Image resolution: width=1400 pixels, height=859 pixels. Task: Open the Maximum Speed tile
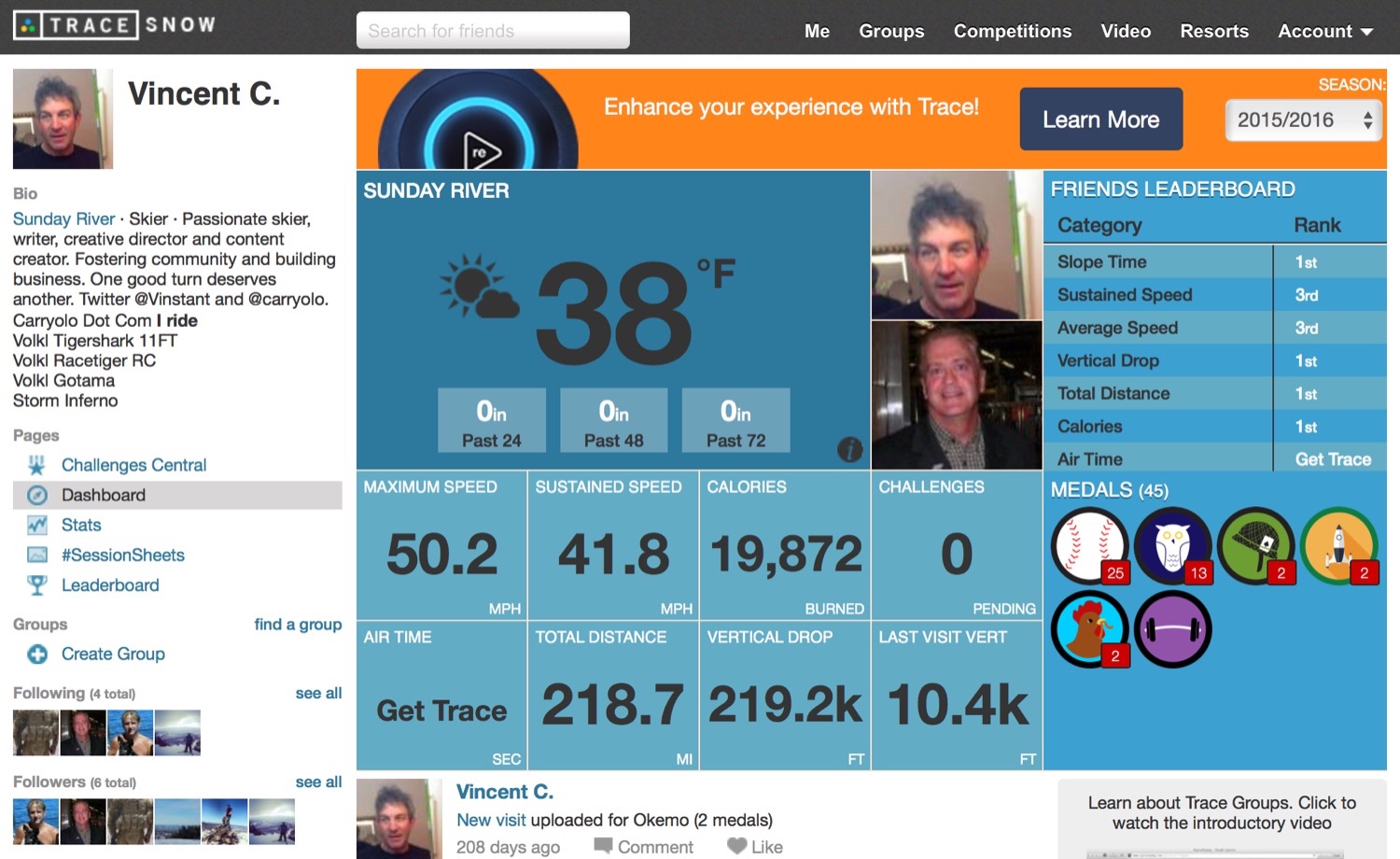tap(441, 545)
